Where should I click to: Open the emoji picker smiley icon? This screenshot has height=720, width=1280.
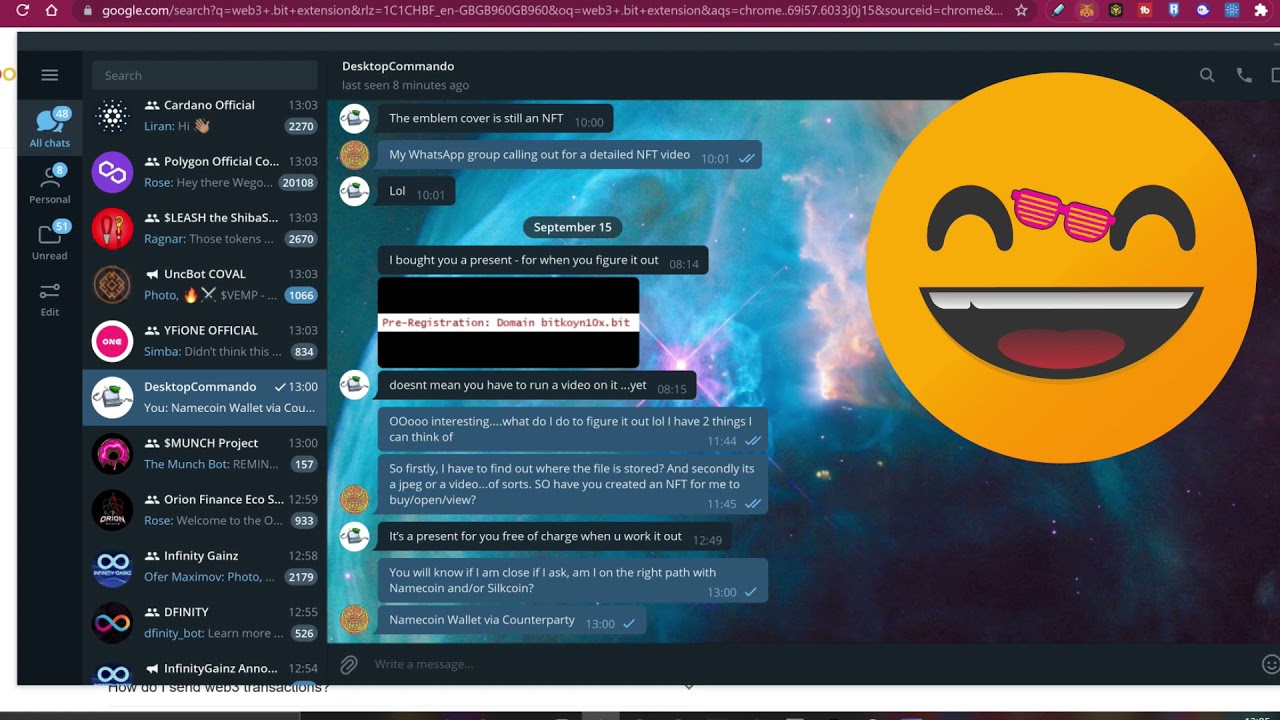pyautogui.click(x=1270, y=664)
